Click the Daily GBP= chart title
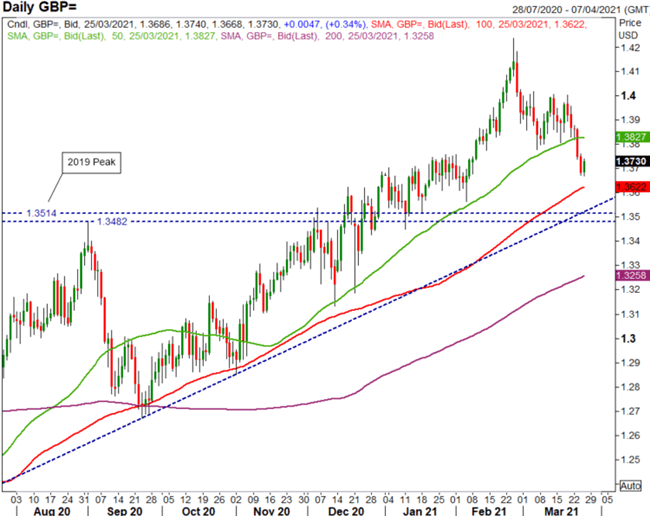The height and width of the screenshot is (516, 650). click(x=39, y=7)
